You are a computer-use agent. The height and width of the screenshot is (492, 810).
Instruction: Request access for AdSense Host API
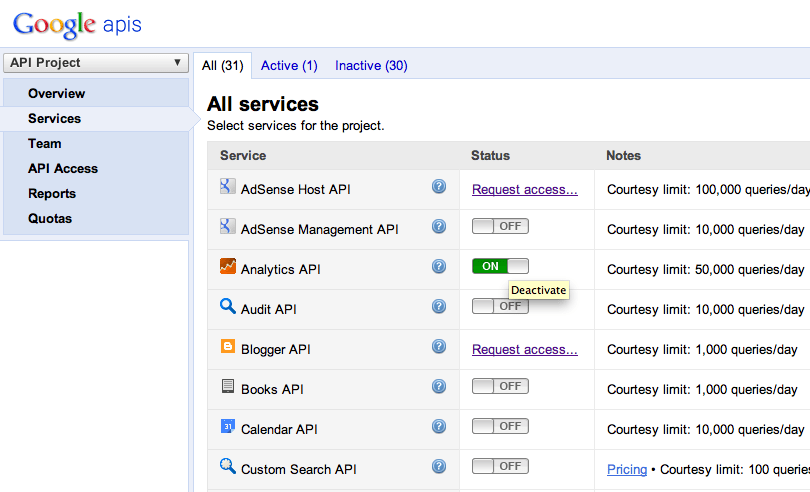(x=525, y=189)
